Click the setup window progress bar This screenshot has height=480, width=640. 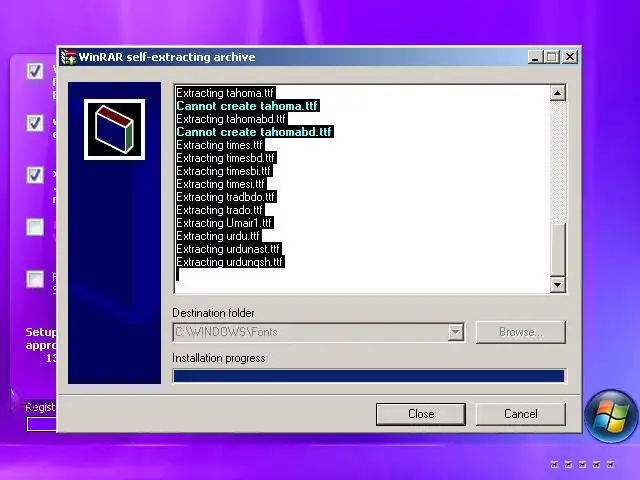point(42,424)
